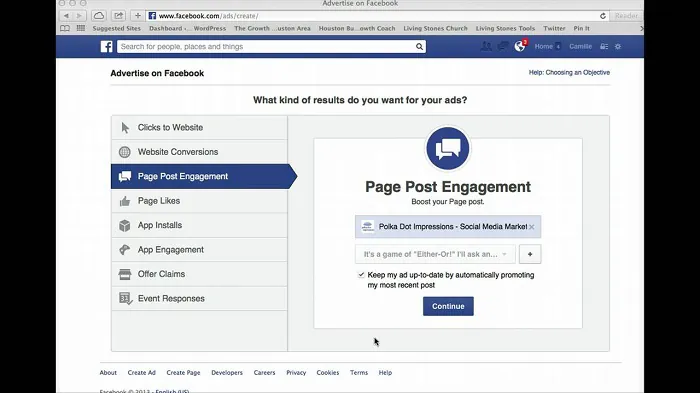
Task: Open Facebook messages icon
Action: pos(503,46)
